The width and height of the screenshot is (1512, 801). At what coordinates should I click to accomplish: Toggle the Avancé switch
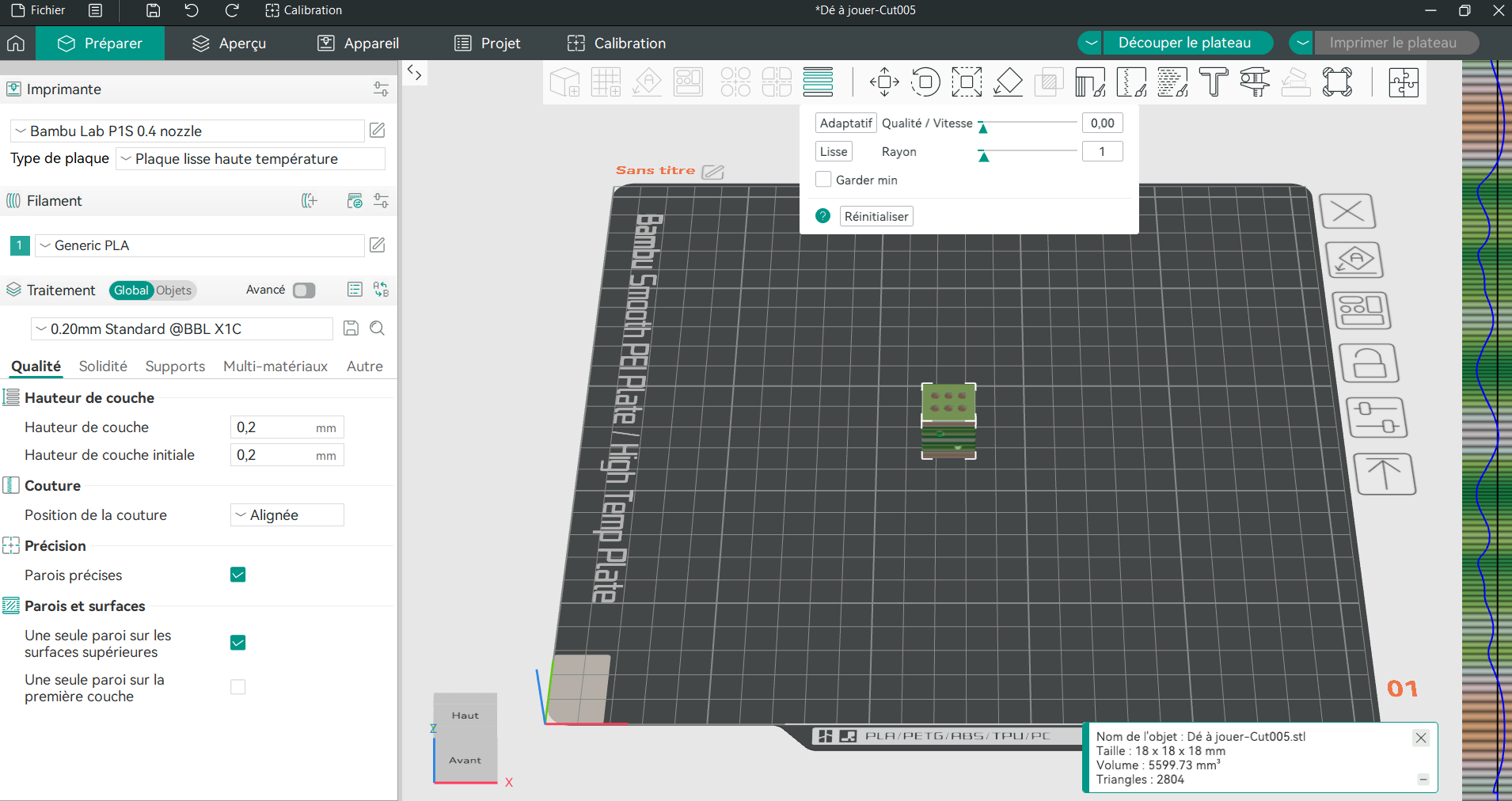(x=304, y=290)
